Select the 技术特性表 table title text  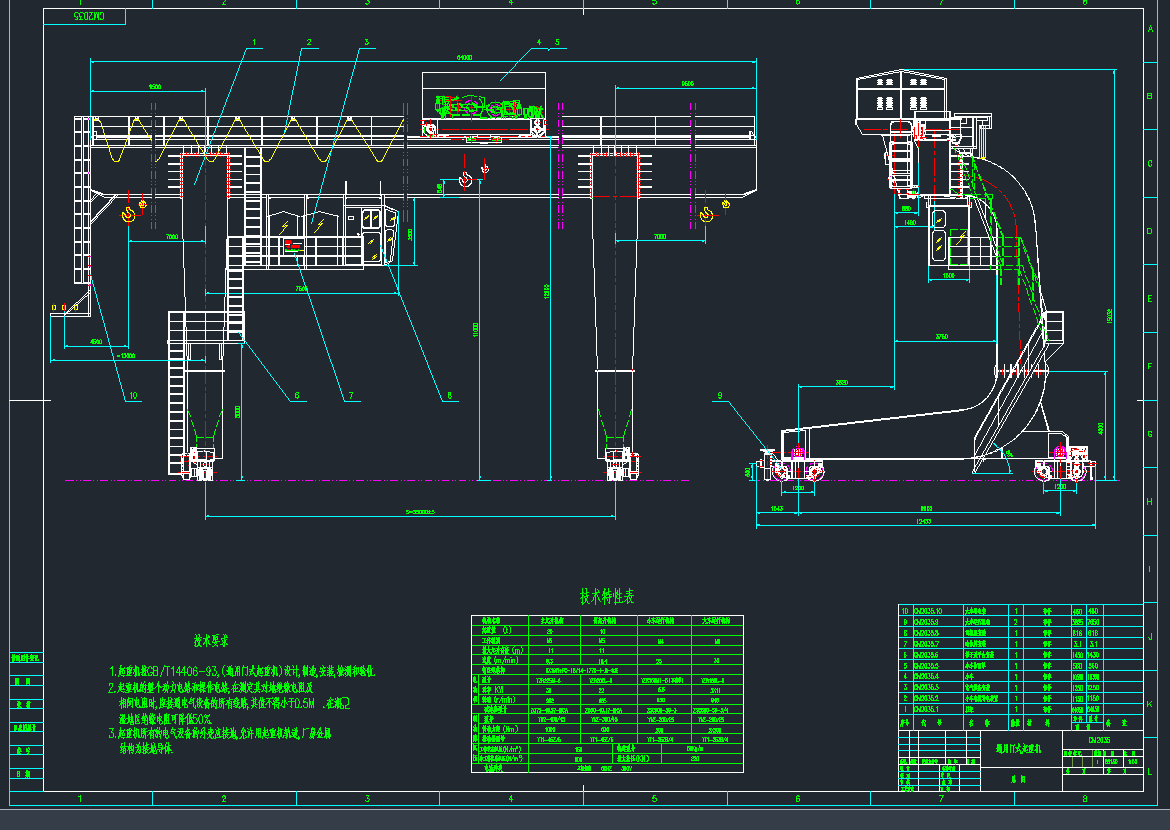[x=607, y=597]
